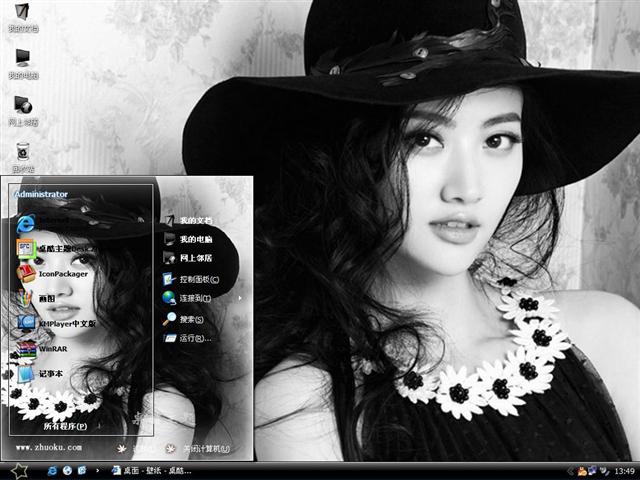The height and width of the screenshot is (480, 640).
Task: Click the Show Desktop Quick Launch icon
Action: 82,471
